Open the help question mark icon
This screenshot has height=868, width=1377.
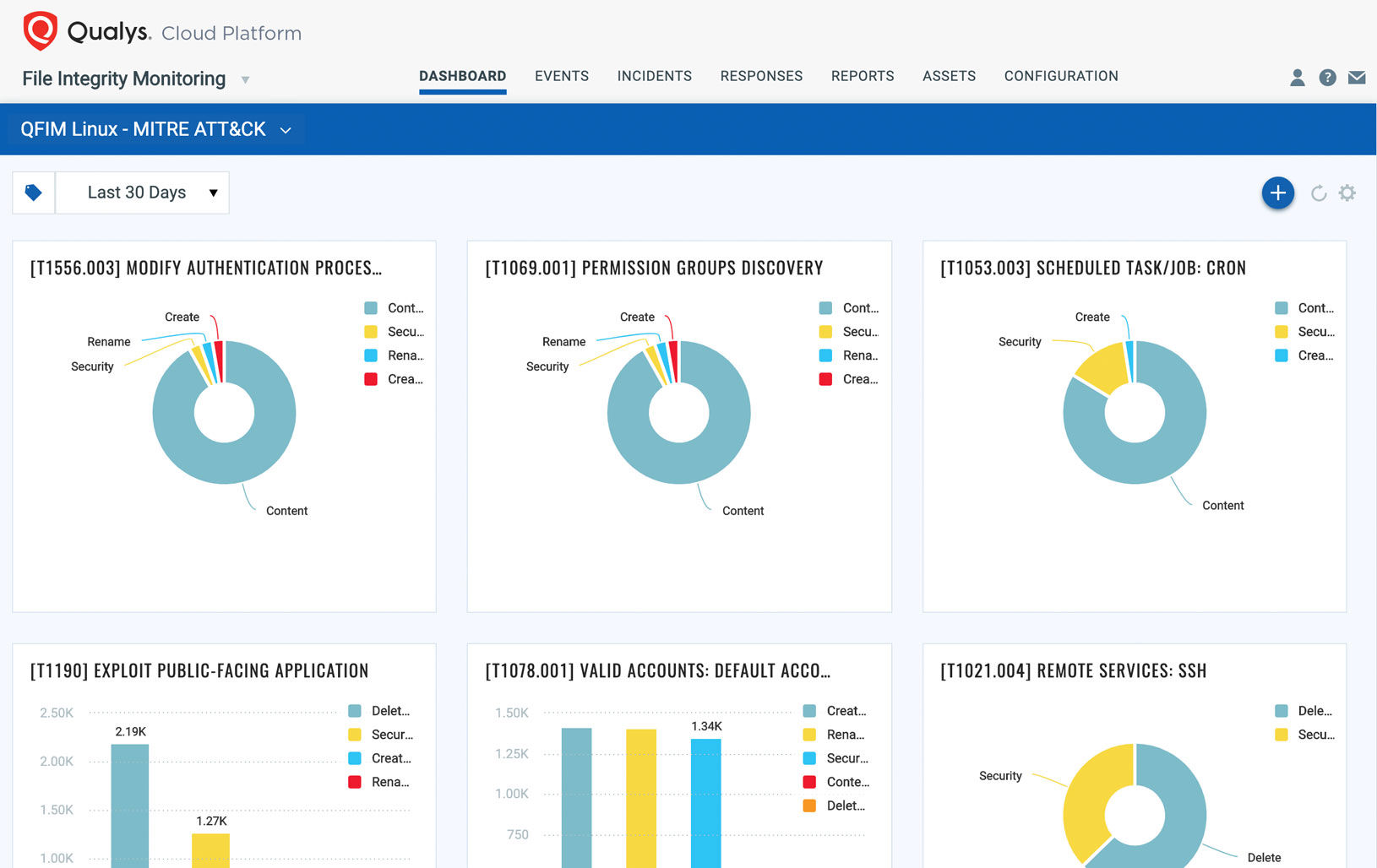click(x=1327, y=78)
